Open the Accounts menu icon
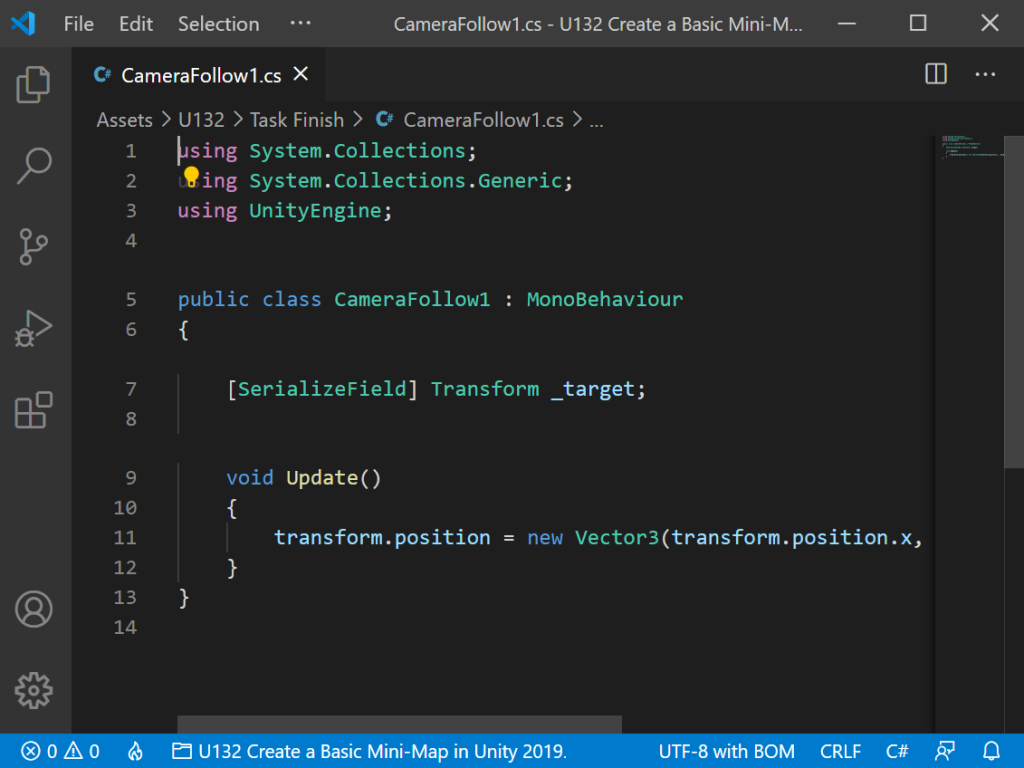Viewport: 1024px width, 768px height. [34, 609]
